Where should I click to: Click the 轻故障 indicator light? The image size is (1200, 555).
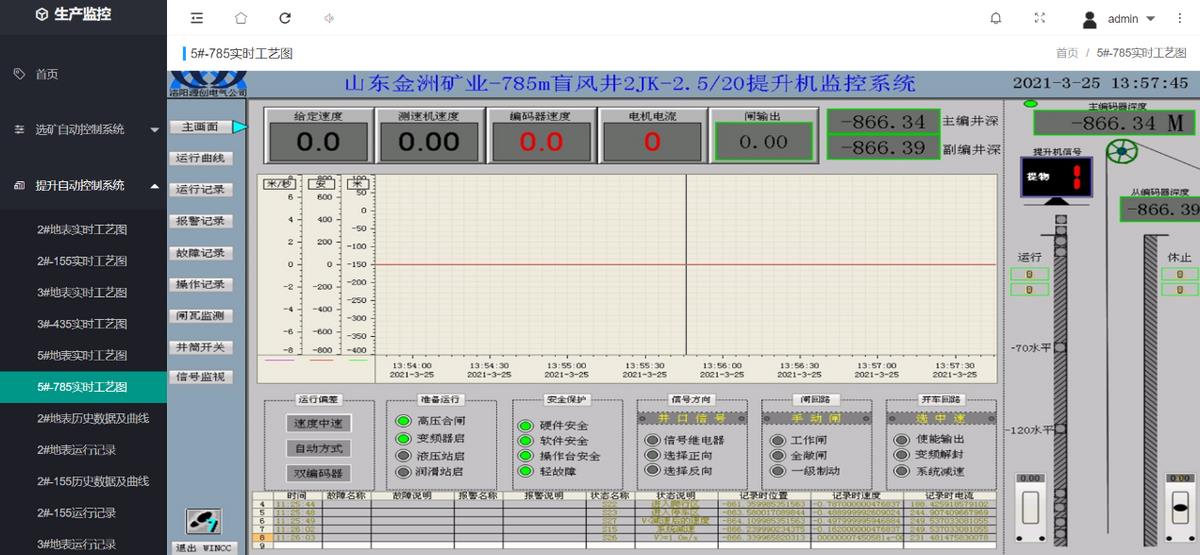525,471
